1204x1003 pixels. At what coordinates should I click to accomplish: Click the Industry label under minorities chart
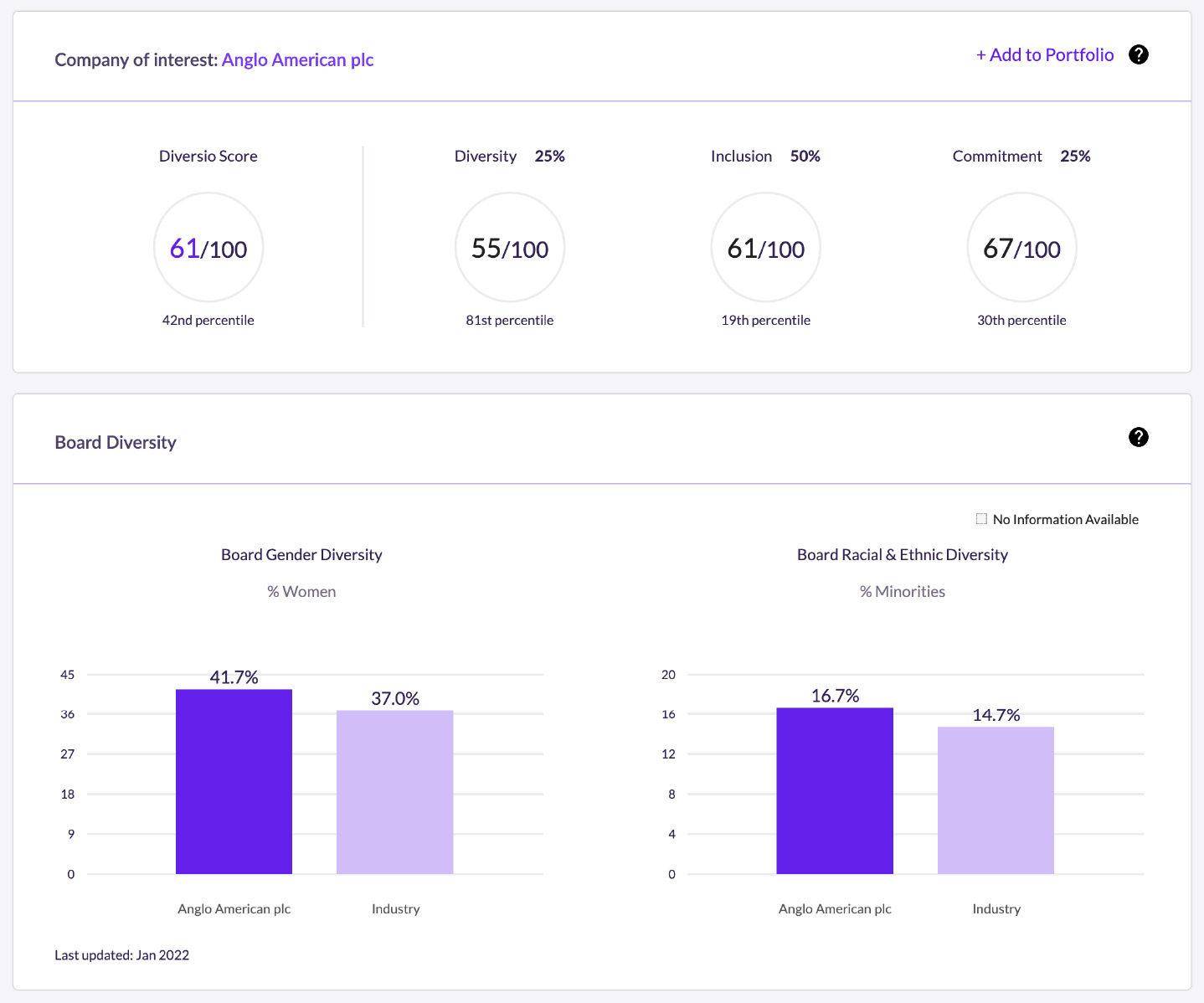coord(996,908)
